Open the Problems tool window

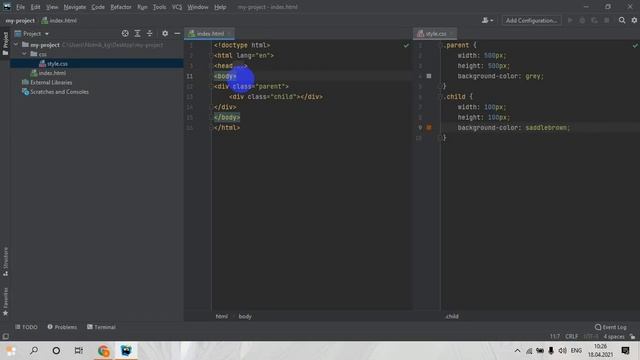pyautogui.click(x=62, y=327)
